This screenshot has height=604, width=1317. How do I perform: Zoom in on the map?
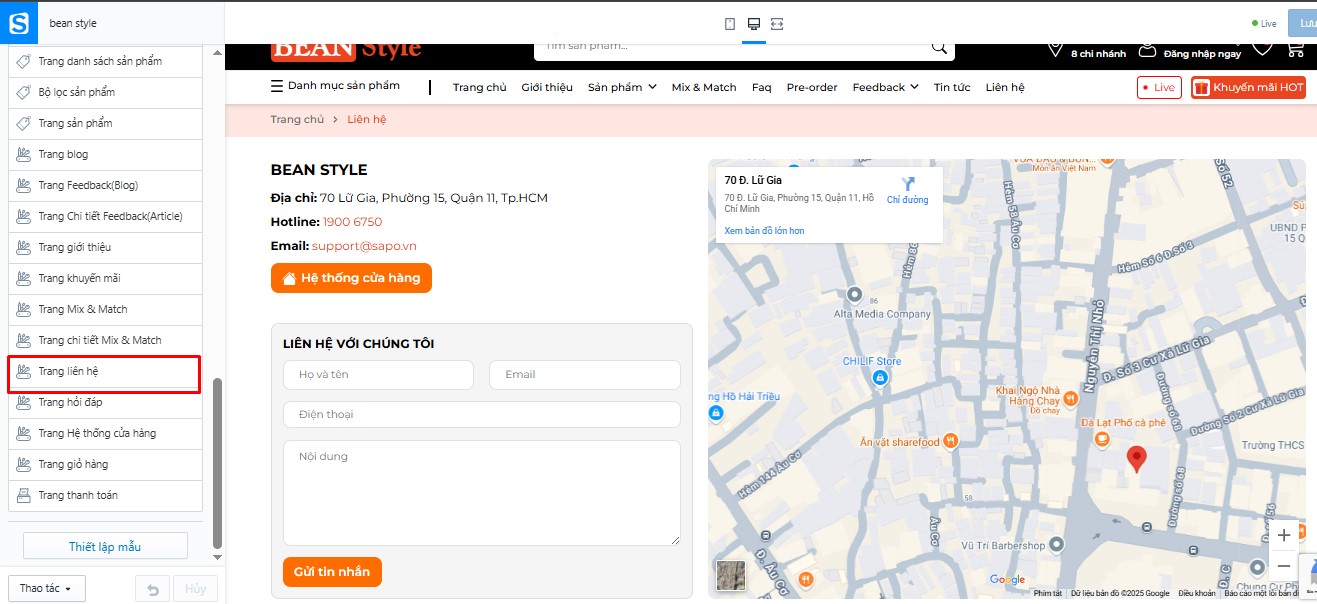1284,535
